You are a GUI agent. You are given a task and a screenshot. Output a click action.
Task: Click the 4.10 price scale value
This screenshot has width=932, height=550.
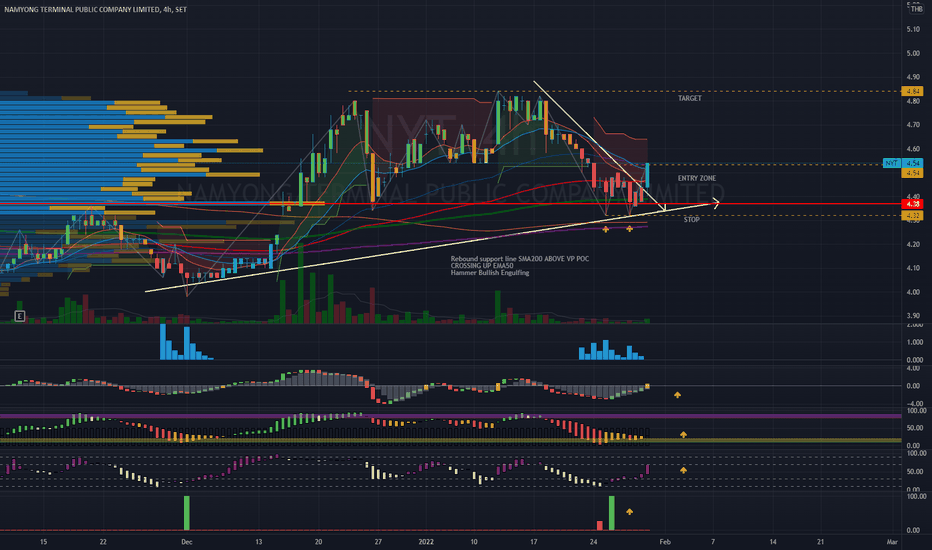[x=913, y=268]
